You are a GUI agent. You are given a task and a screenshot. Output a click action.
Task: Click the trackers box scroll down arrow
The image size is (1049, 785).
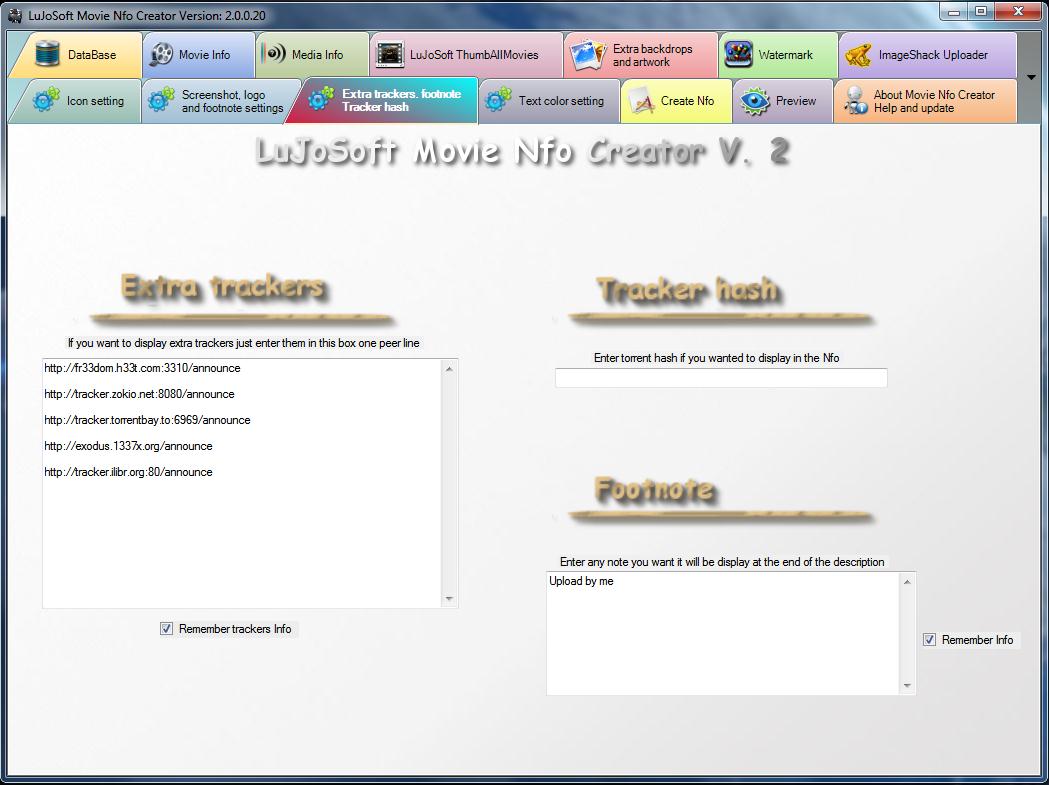(449, 599)
